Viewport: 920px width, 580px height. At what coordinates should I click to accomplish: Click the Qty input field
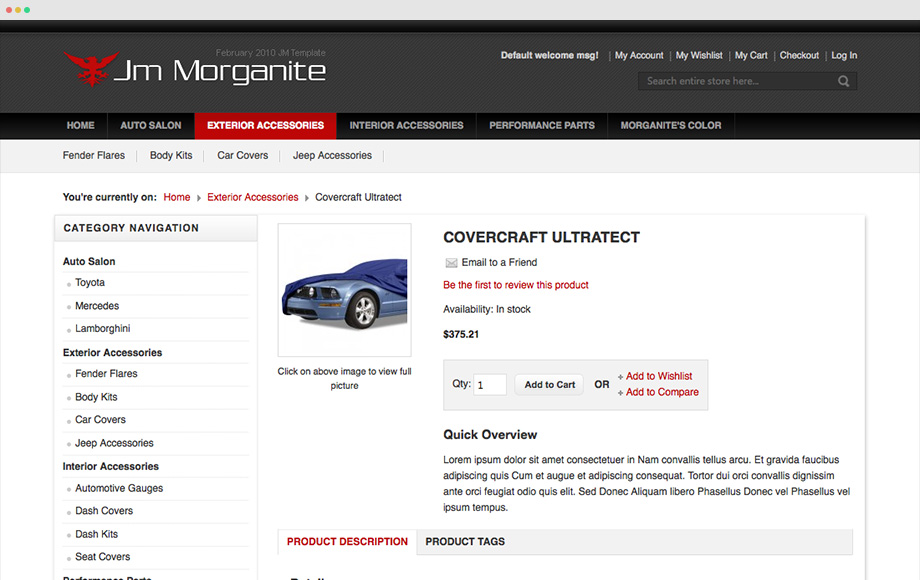(490, 385)
